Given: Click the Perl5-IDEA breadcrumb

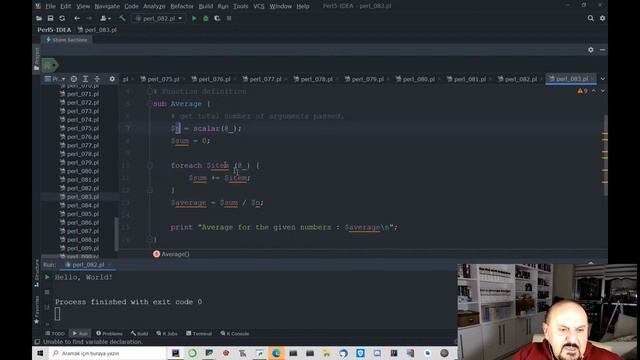Looking at the screenshot, I should click(x=54, y=30).
